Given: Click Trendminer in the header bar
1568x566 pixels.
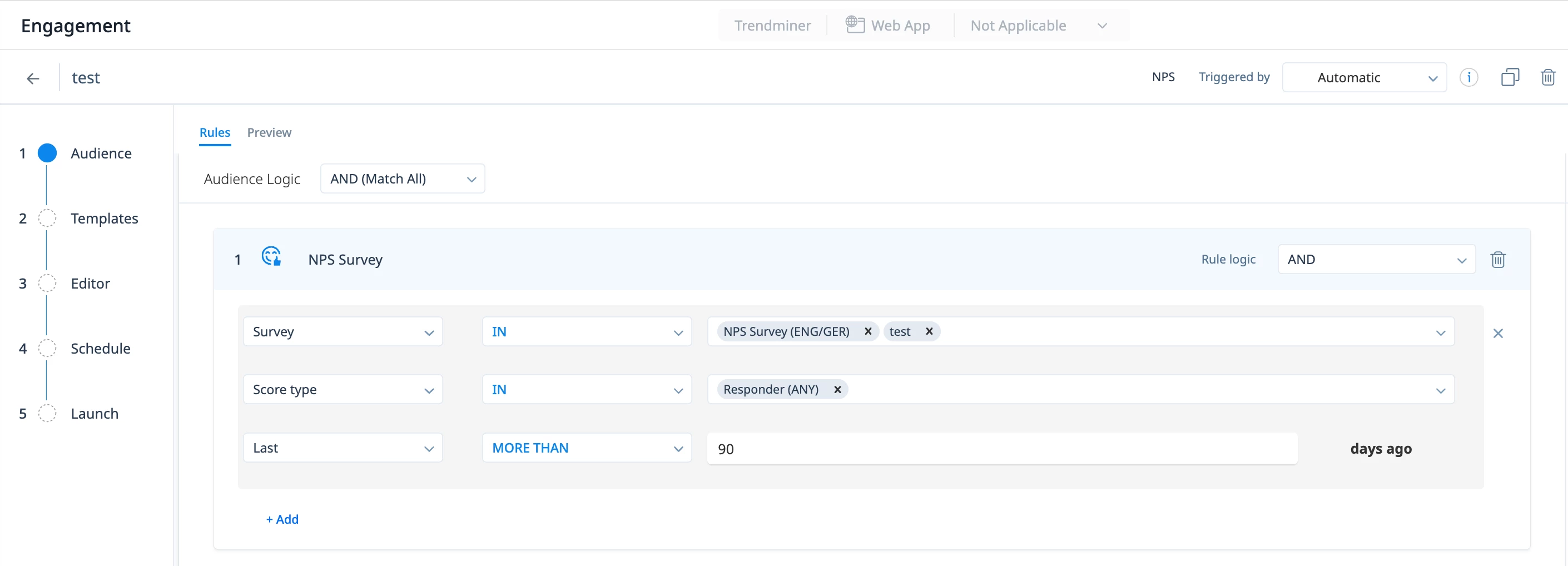Looking at the screenshot, I should tap(772, 26).
